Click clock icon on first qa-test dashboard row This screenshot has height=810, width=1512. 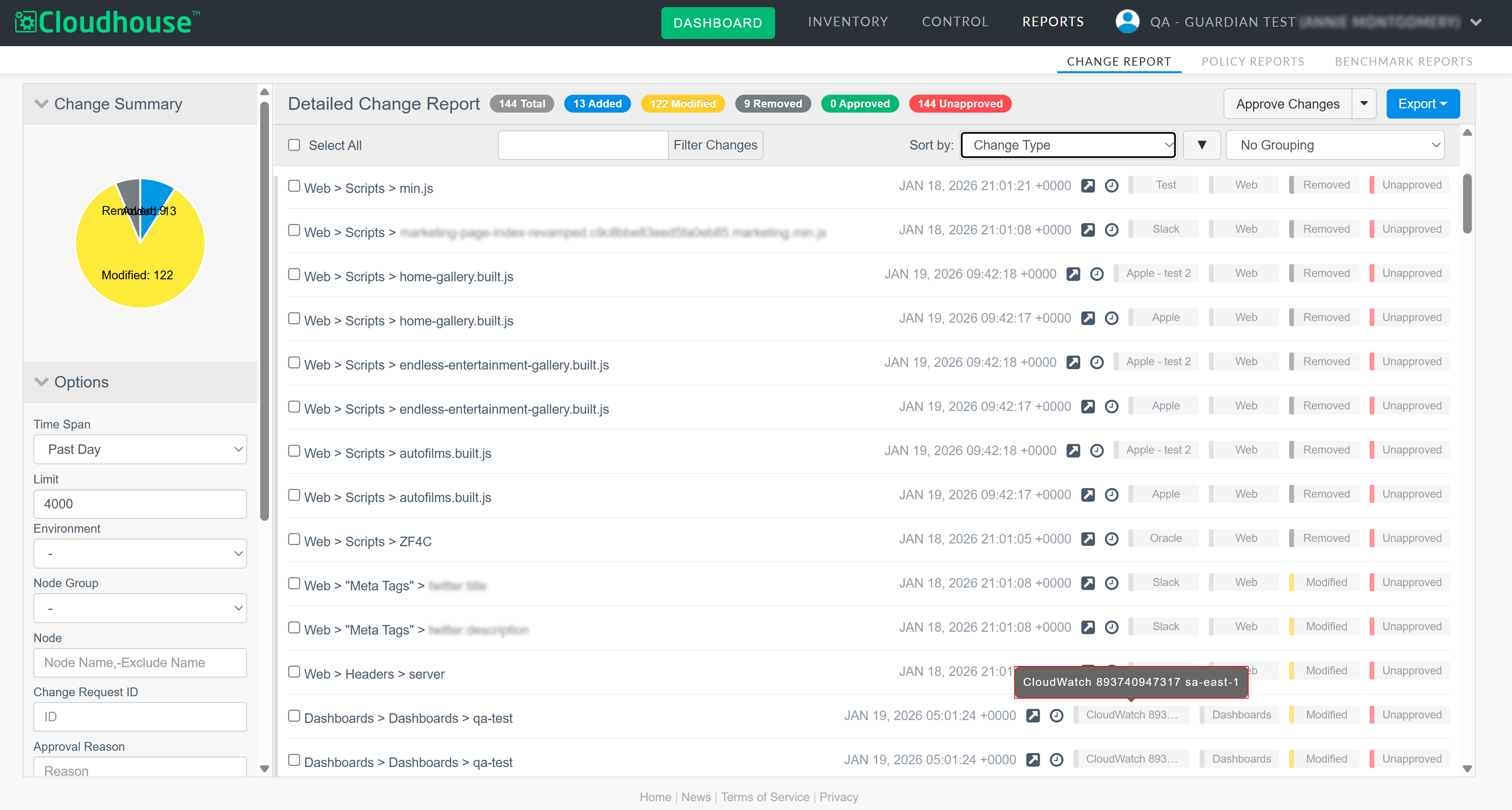(x=1056, y=715)
